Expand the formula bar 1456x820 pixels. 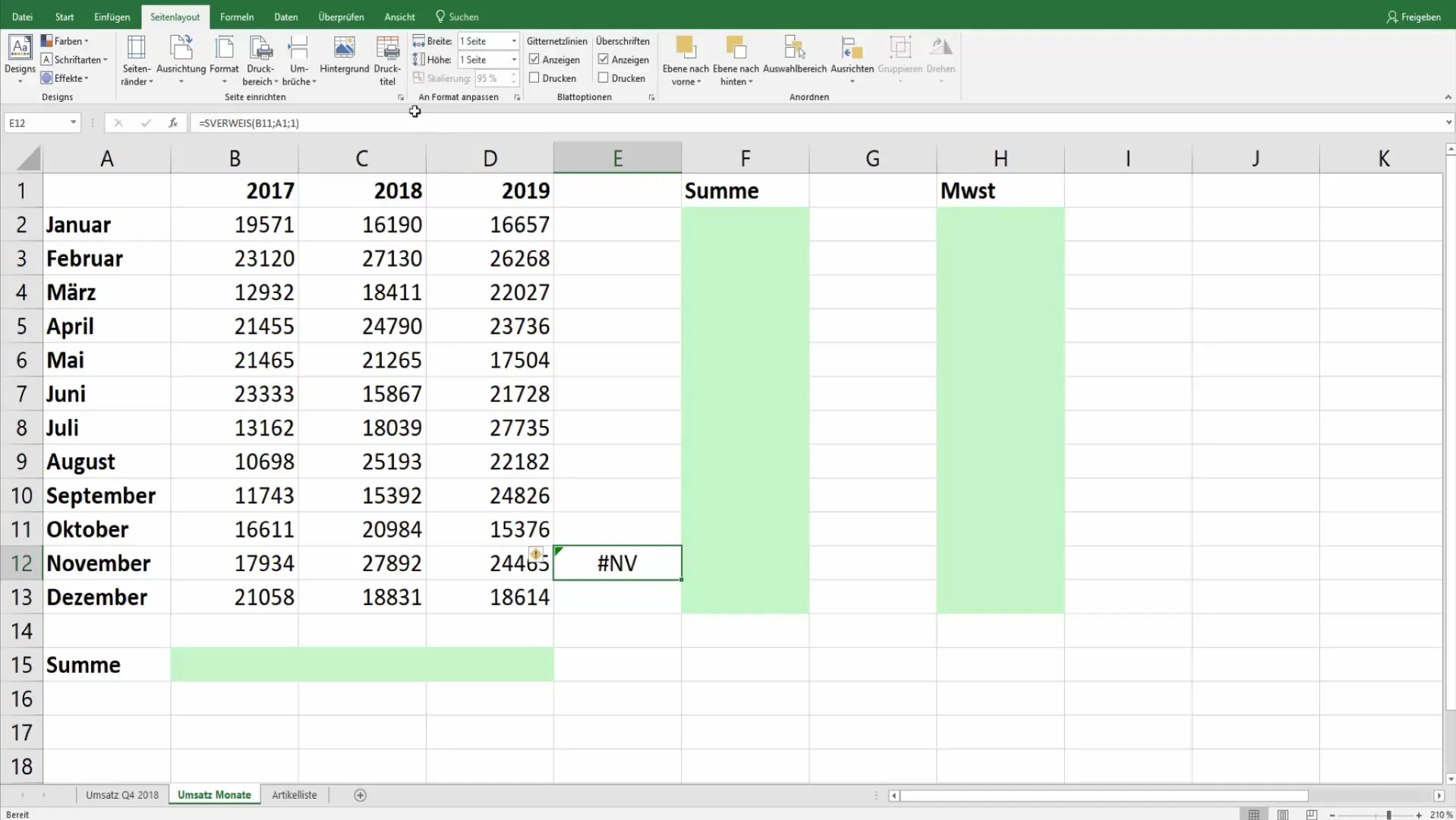(x=1448, y=122)
